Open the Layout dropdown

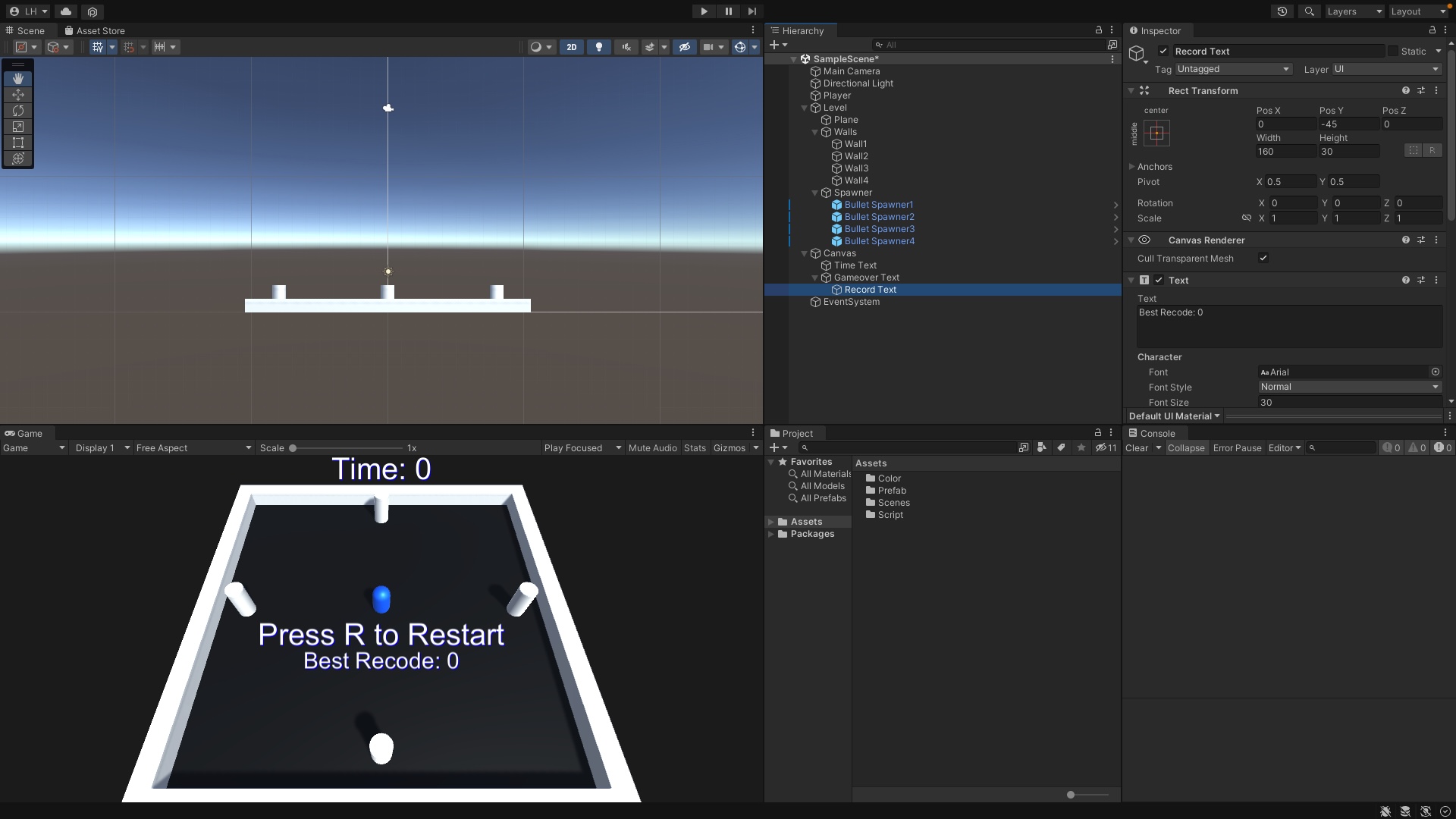click(1418, 11)
